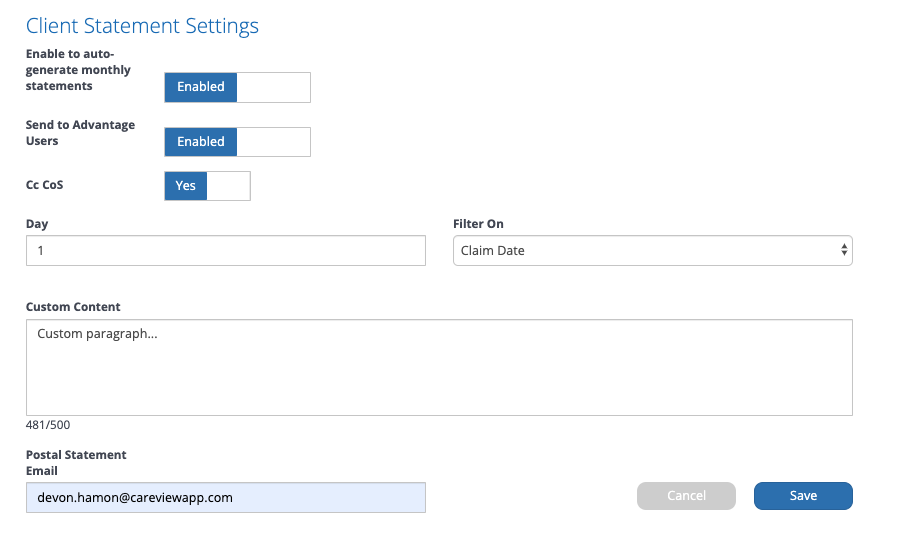Click the 481/500 character counter
Screen dimensions: 904x539
[48, 425]
